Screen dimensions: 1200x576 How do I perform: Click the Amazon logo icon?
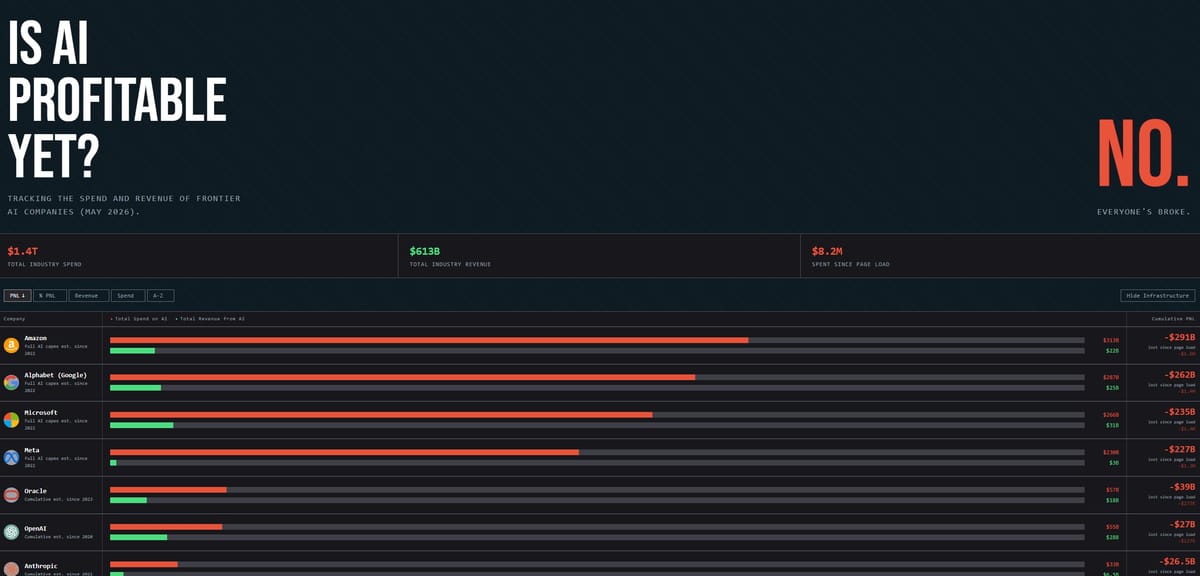[x=11, y=345]
